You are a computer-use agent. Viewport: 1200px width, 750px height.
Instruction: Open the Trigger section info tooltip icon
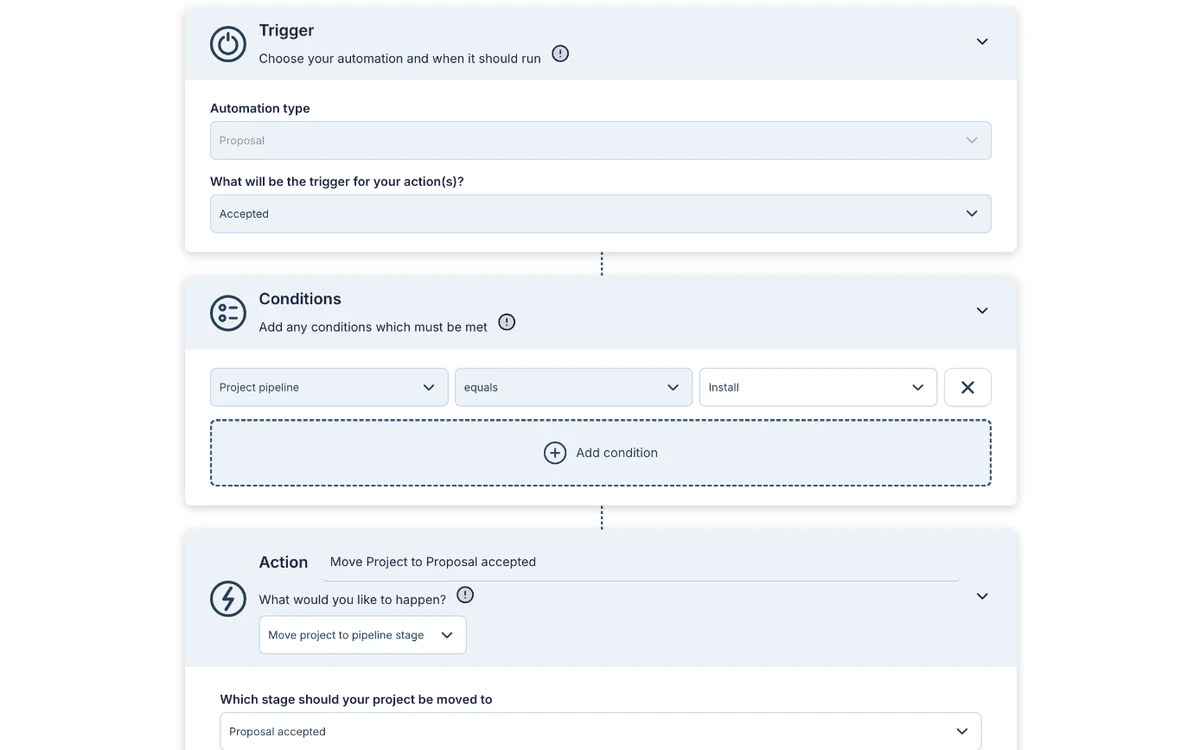click(x=560, y=54)
